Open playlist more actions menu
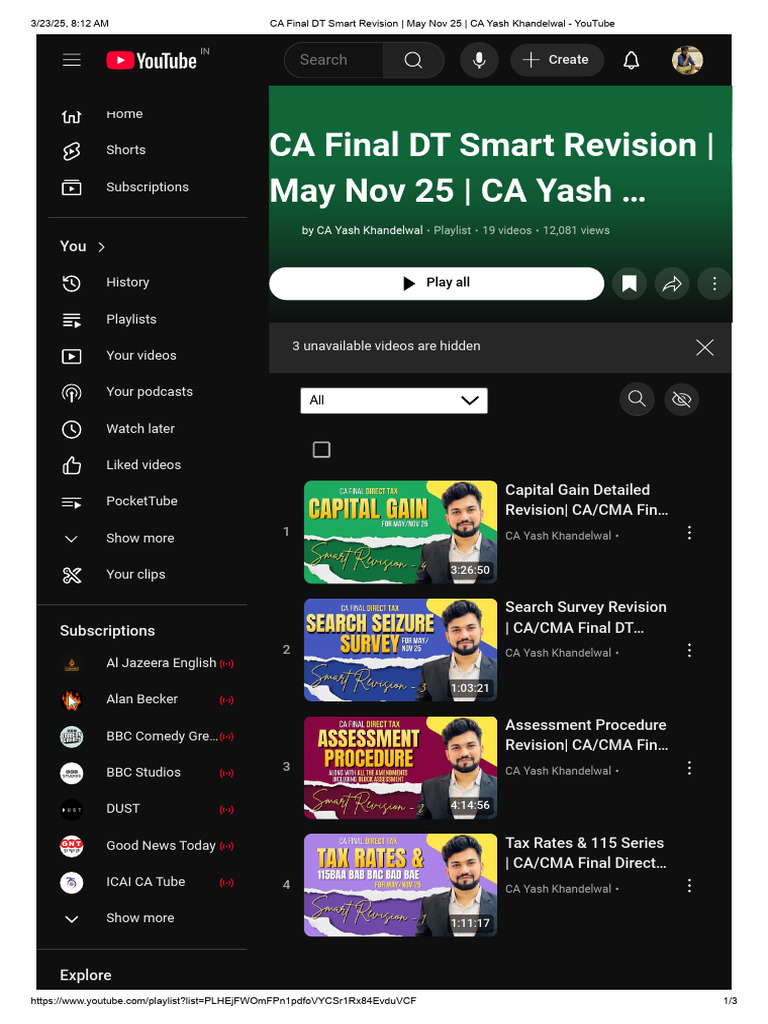768x1024 pixels. click(714, 283)
